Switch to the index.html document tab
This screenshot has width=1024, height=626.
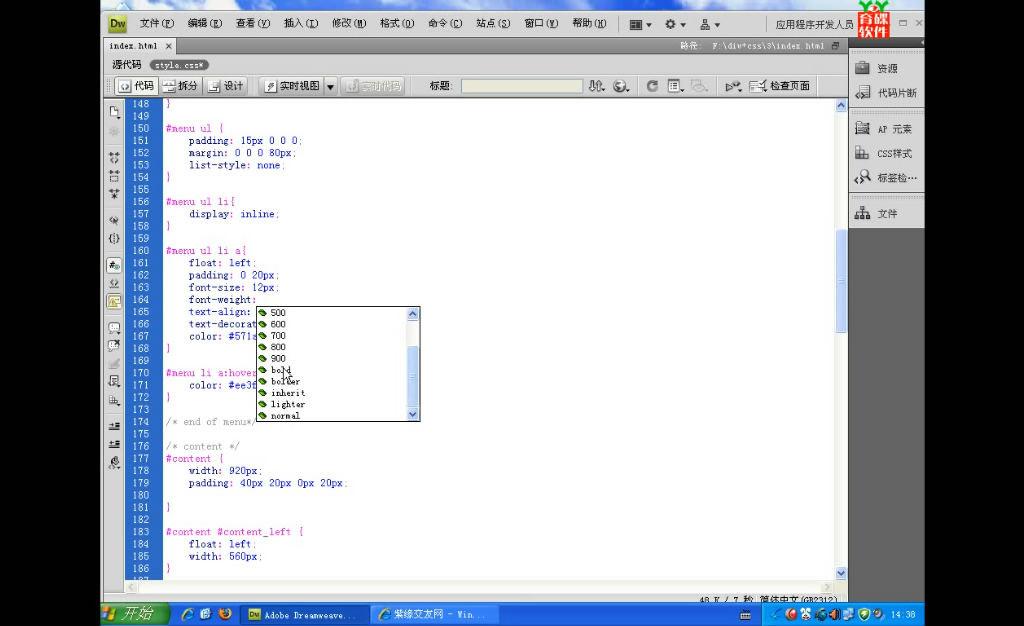(133, 46)
